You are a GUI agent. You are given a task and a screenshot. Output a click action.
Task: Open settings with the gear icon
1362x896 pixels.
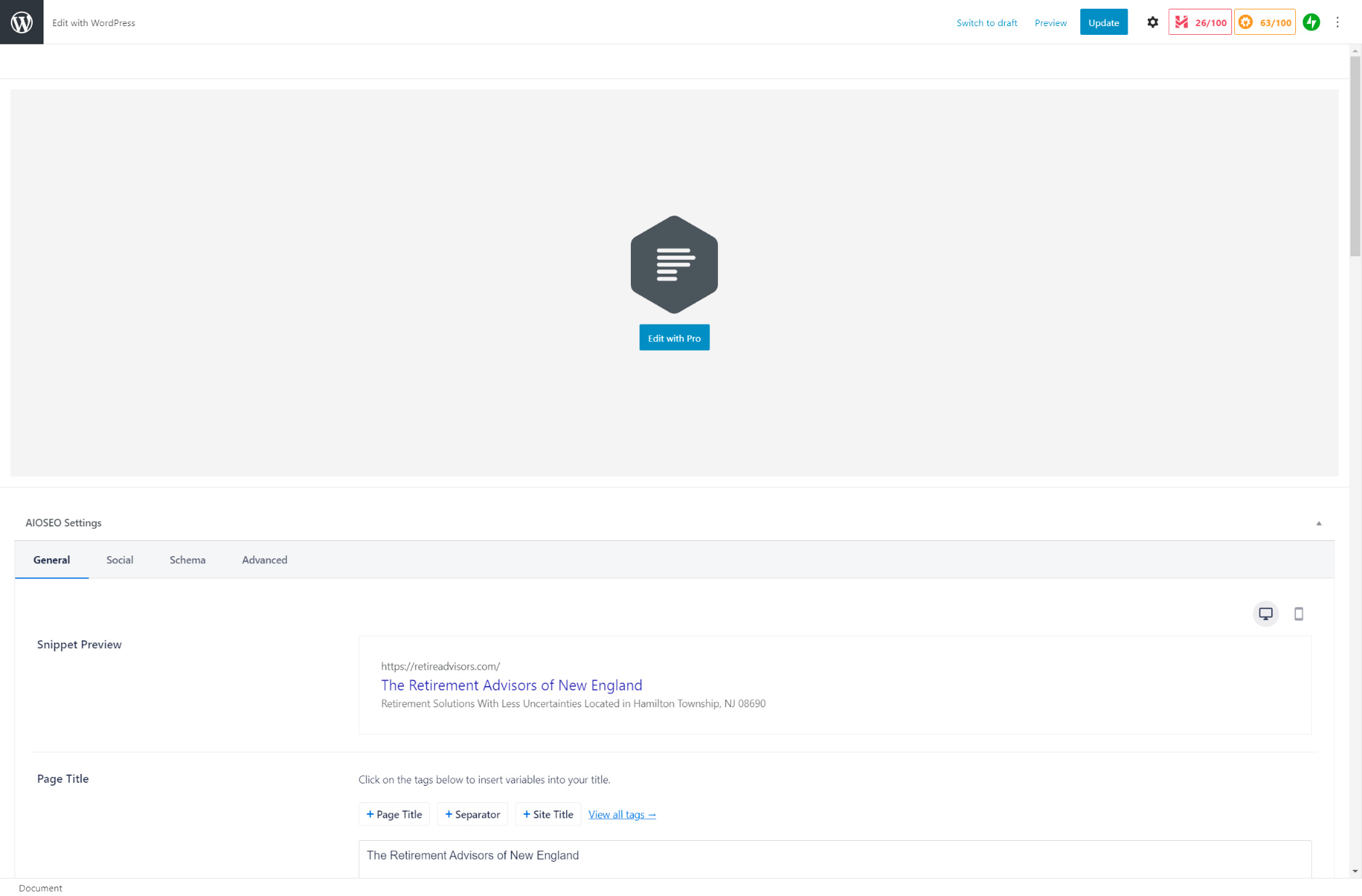click(1152, 23)
